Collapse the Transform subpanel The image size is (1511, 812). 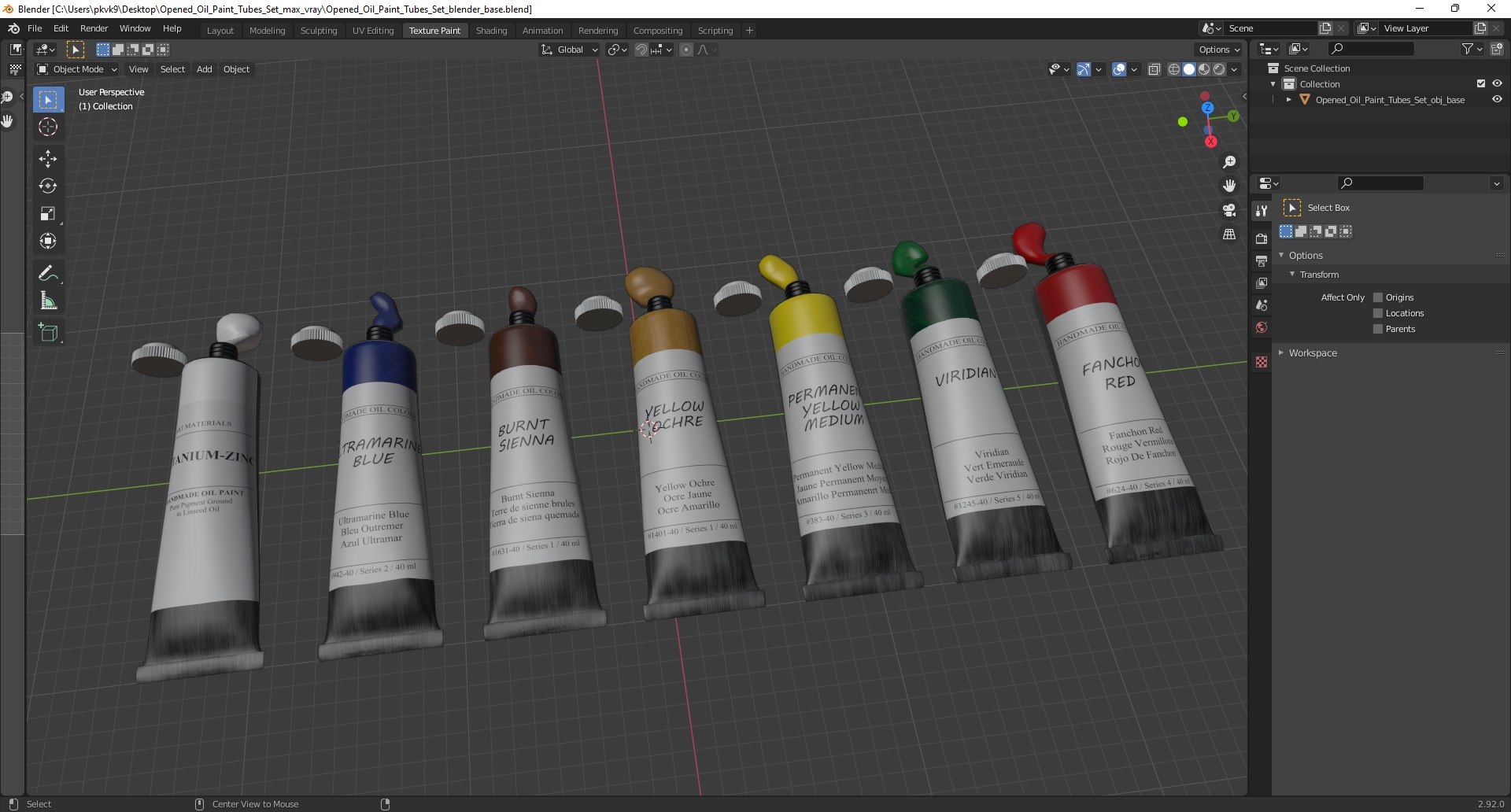pyautogui.click(x=1292, y=275)
